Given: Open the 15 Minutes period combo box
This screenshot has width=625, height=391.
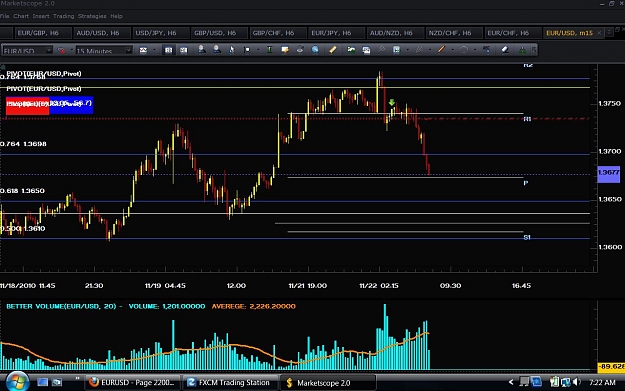Looking at the screenshot, I should pos(104,50).
